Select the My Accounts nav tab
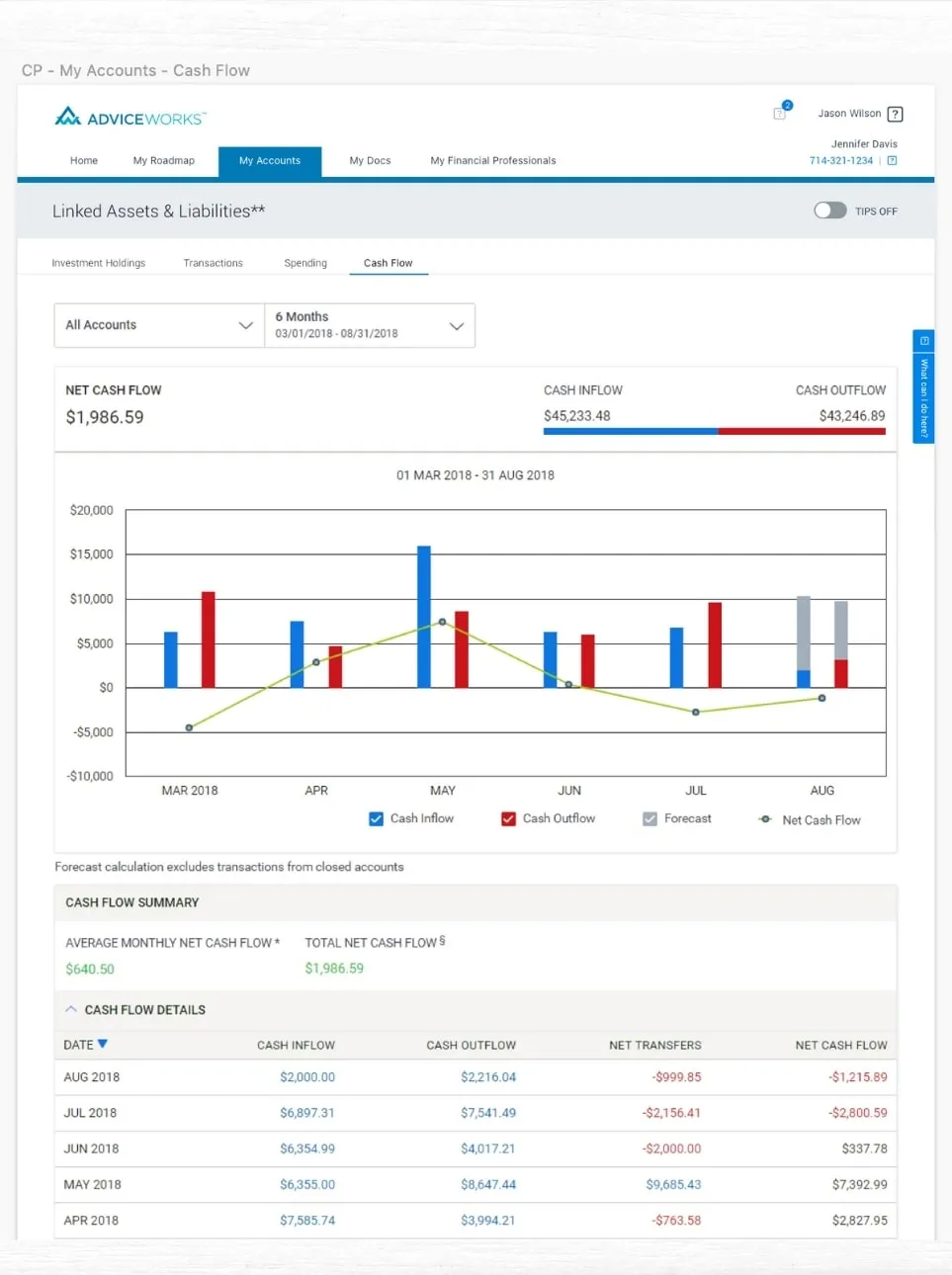The image size is (952, 1275). (270, 161)
